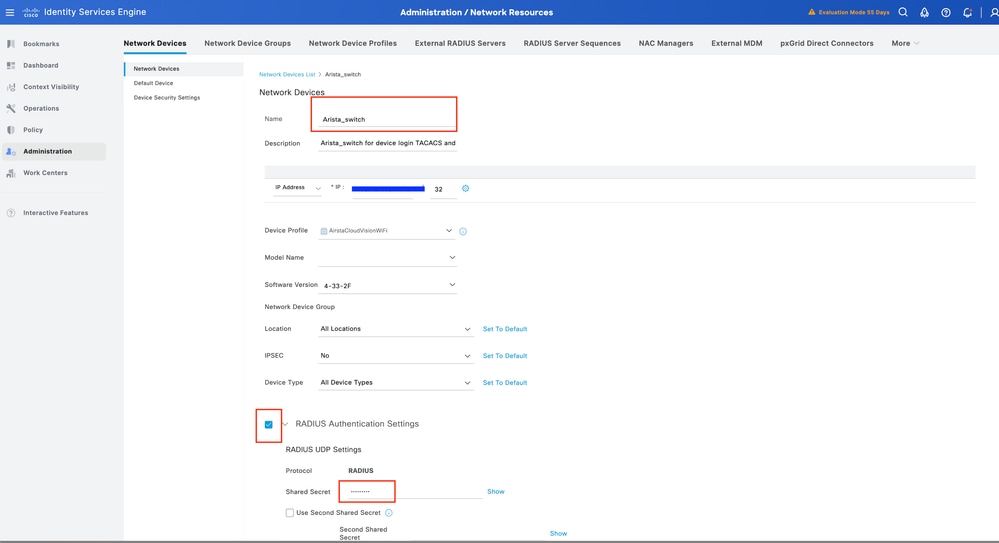Enable Use Second Shared Secret checkbox
This screenshot has width=999, height=543.
coord(290,513)
